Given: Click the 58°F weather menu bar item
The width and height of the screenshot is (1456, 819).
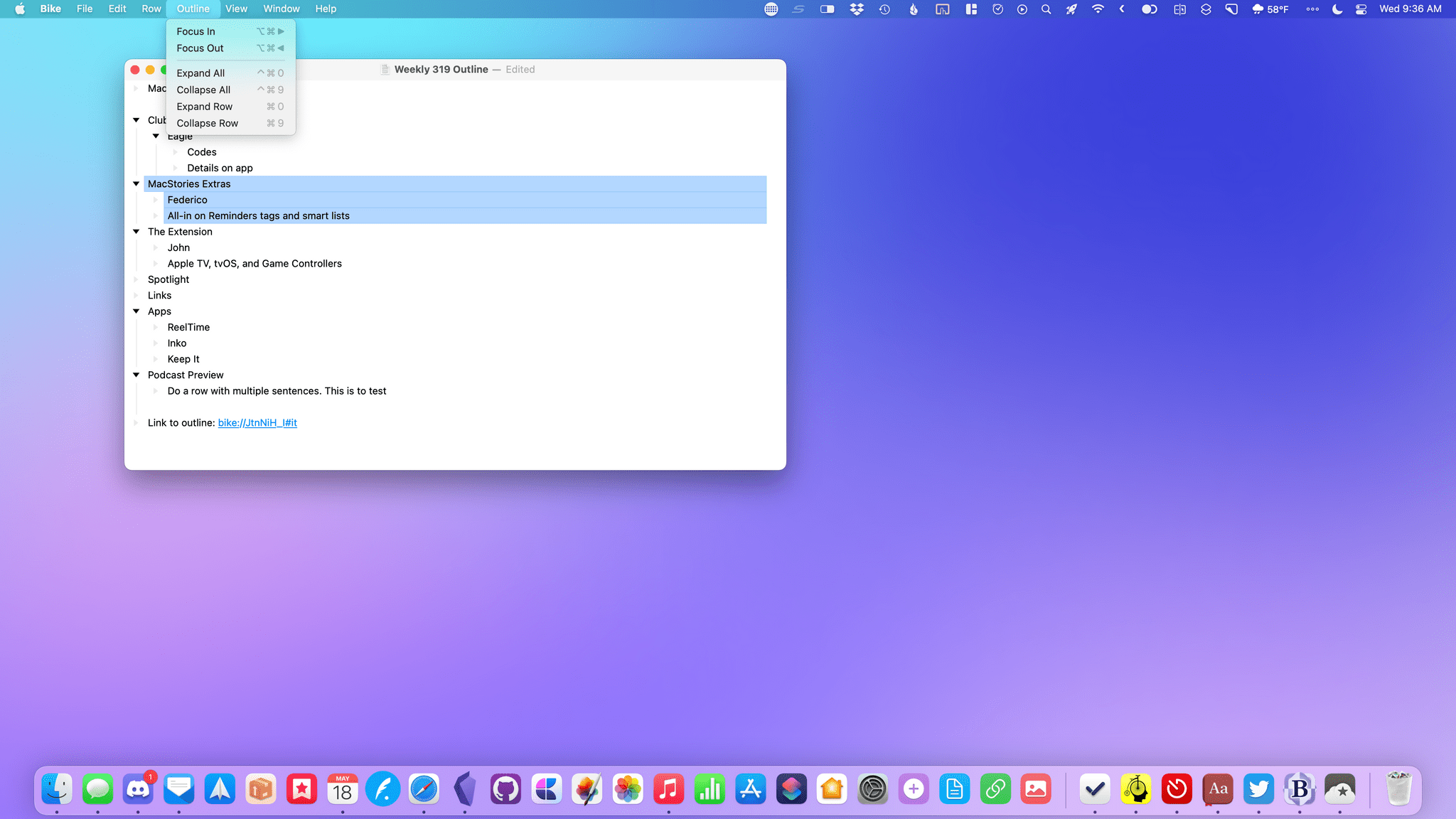Looking at the screenshot, I should [1270, 9].
